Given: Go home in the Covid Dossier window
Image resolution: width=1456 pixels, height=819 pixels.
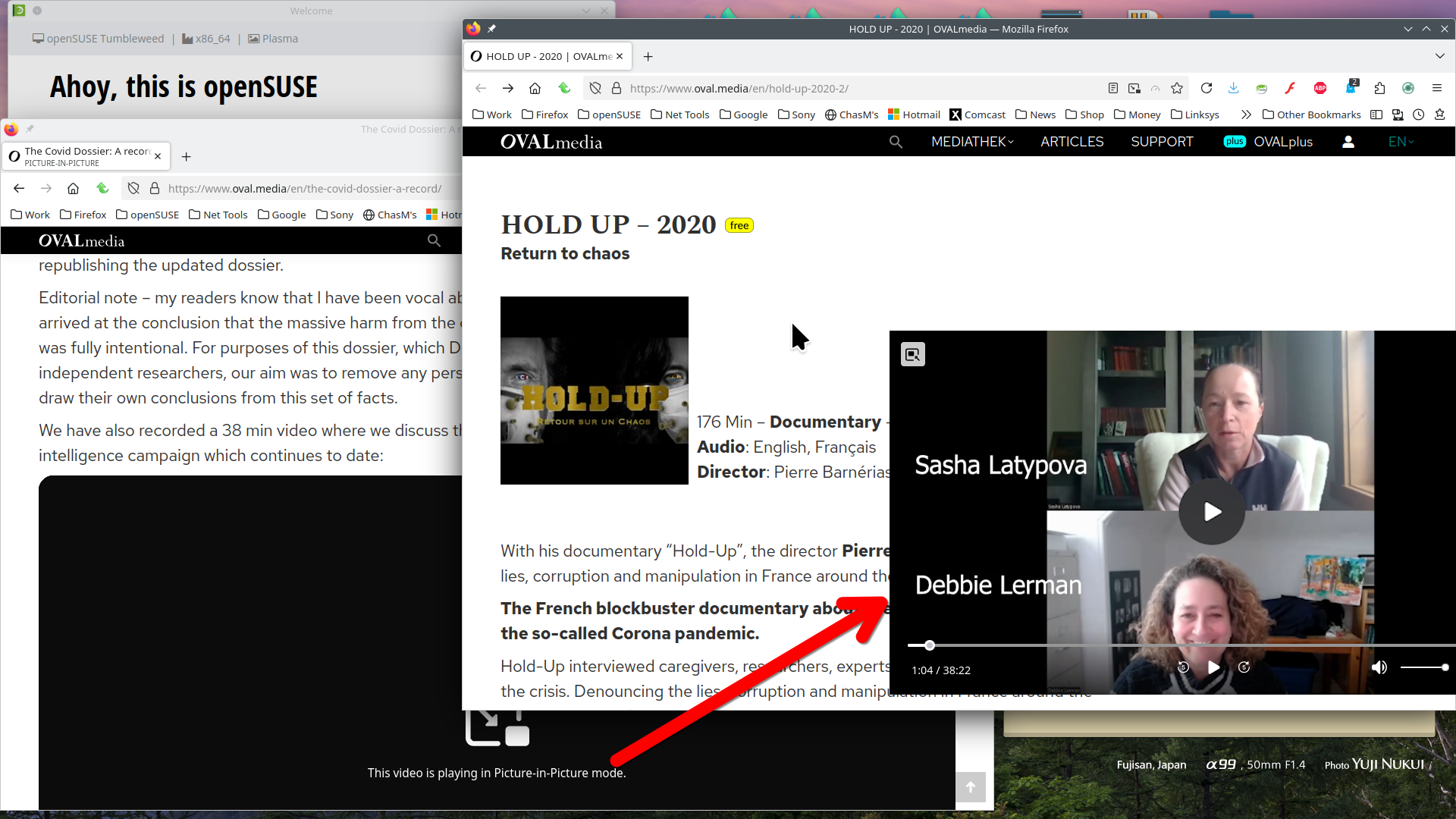Looking at the screenshot, I should point(73,188).
